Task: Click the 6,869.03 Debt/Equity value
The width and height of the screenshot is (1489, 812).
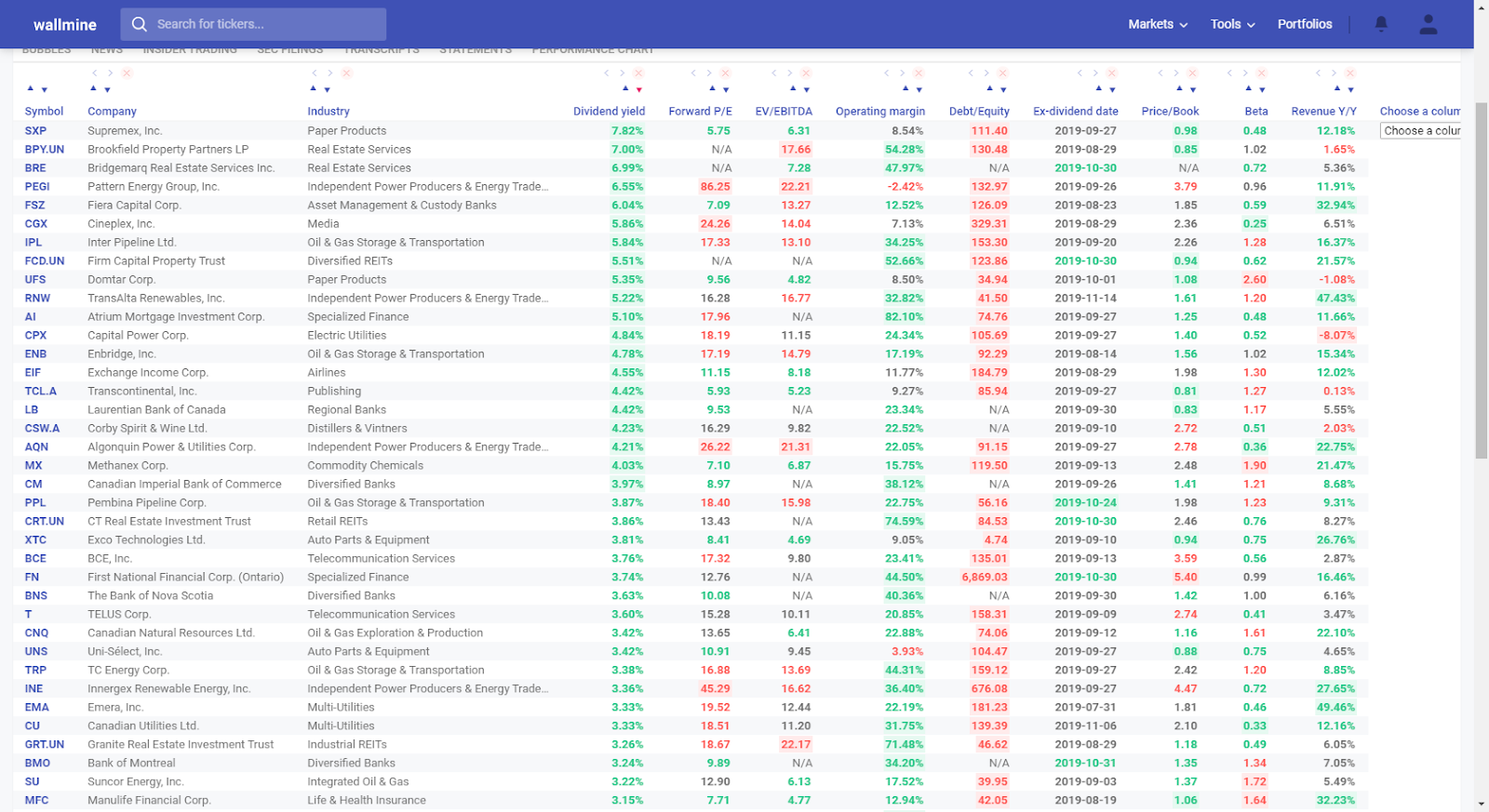Action: (985, 578)
